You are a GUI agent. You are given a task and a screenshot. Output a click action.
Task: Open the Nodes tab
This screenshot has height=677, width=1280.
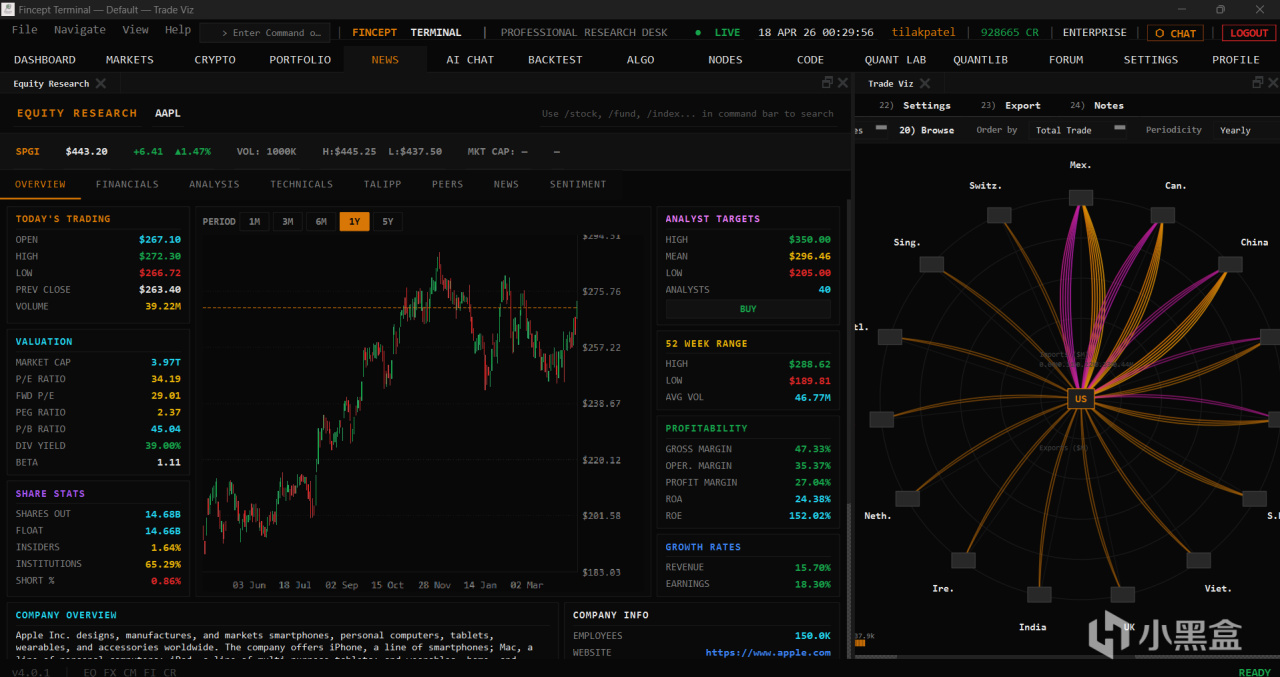(725, 60)
